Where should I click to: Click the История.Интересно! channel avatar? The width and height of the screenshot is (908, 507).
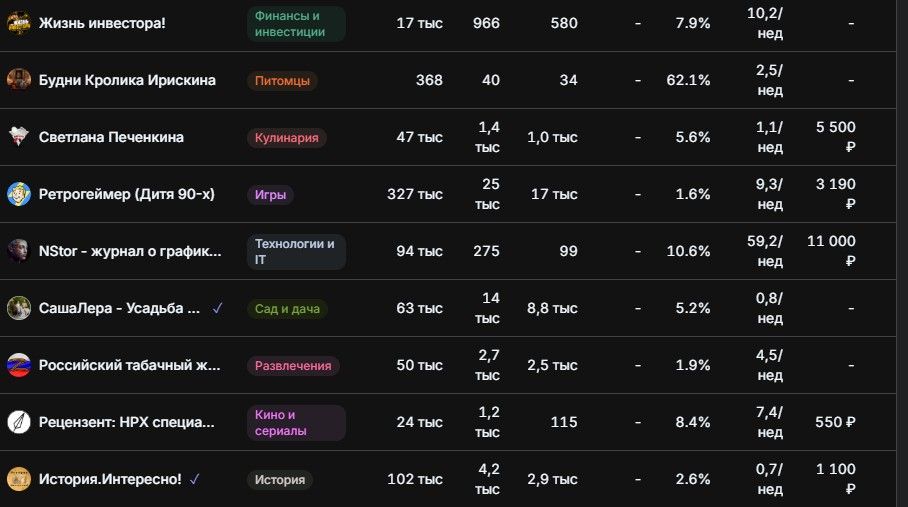(x=19, y=479)
